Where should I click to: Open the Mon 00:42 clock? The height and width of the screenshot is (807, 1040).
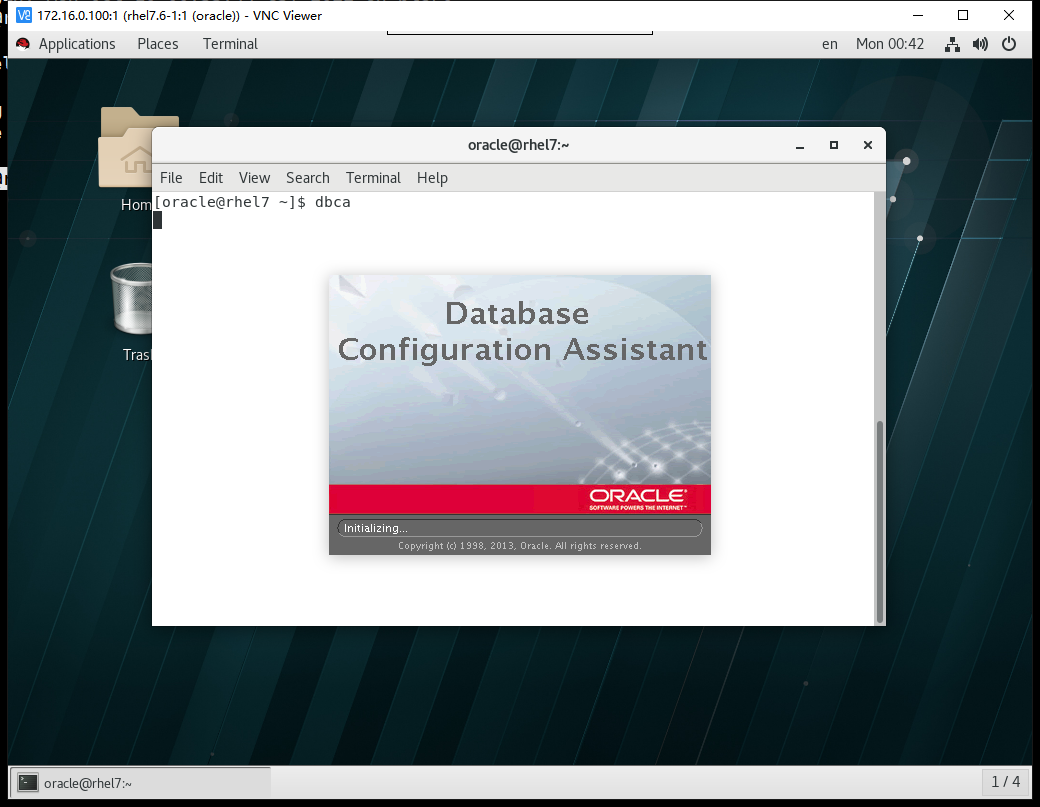pos(889,44)
